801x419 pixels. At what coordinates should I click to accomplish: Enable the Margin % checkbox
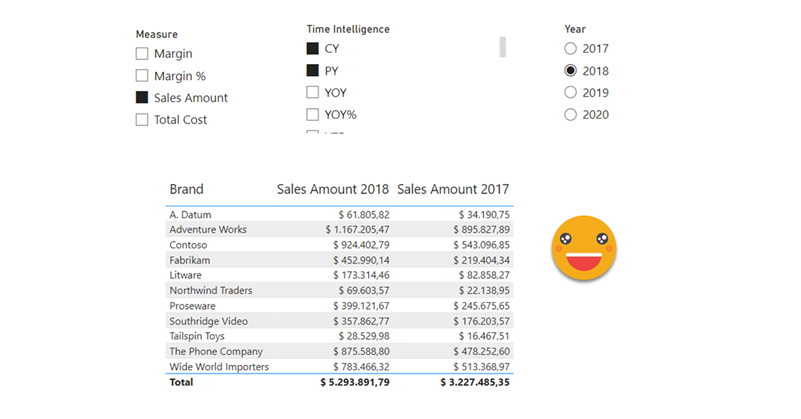(x=142, y=76)
